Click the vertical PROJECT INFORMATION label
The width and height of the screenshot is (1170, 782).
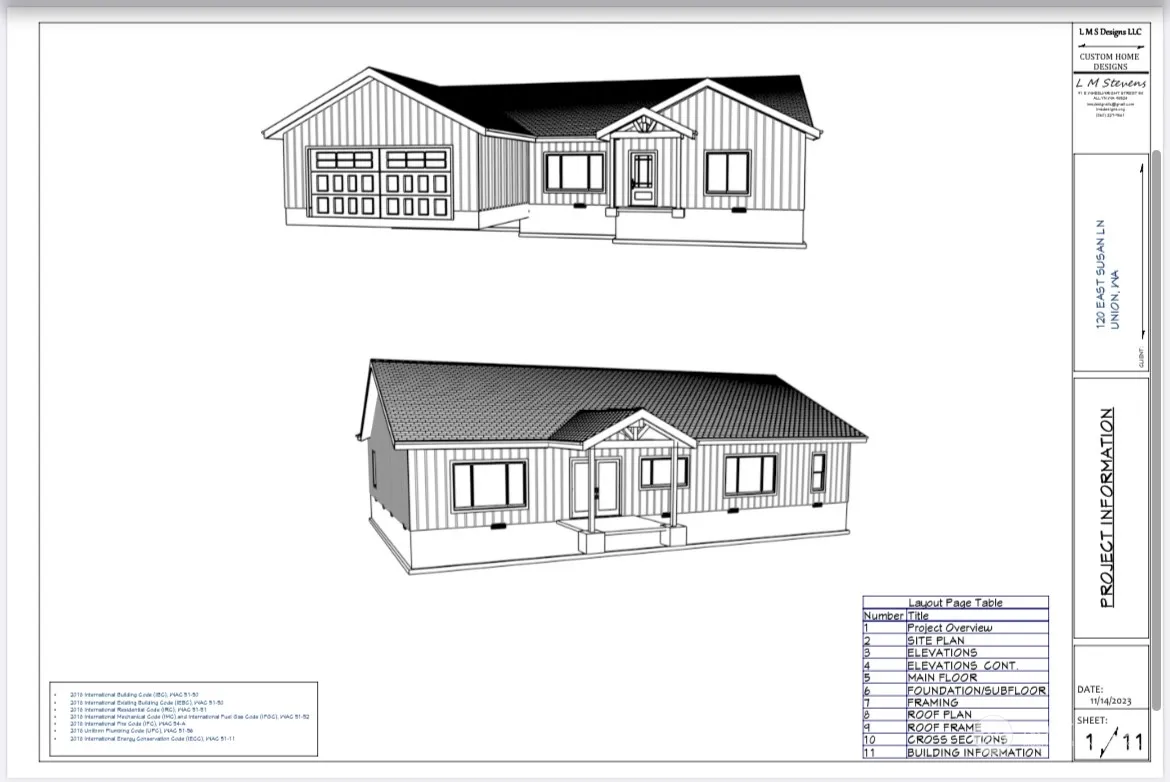click(x=1106, y=507)
